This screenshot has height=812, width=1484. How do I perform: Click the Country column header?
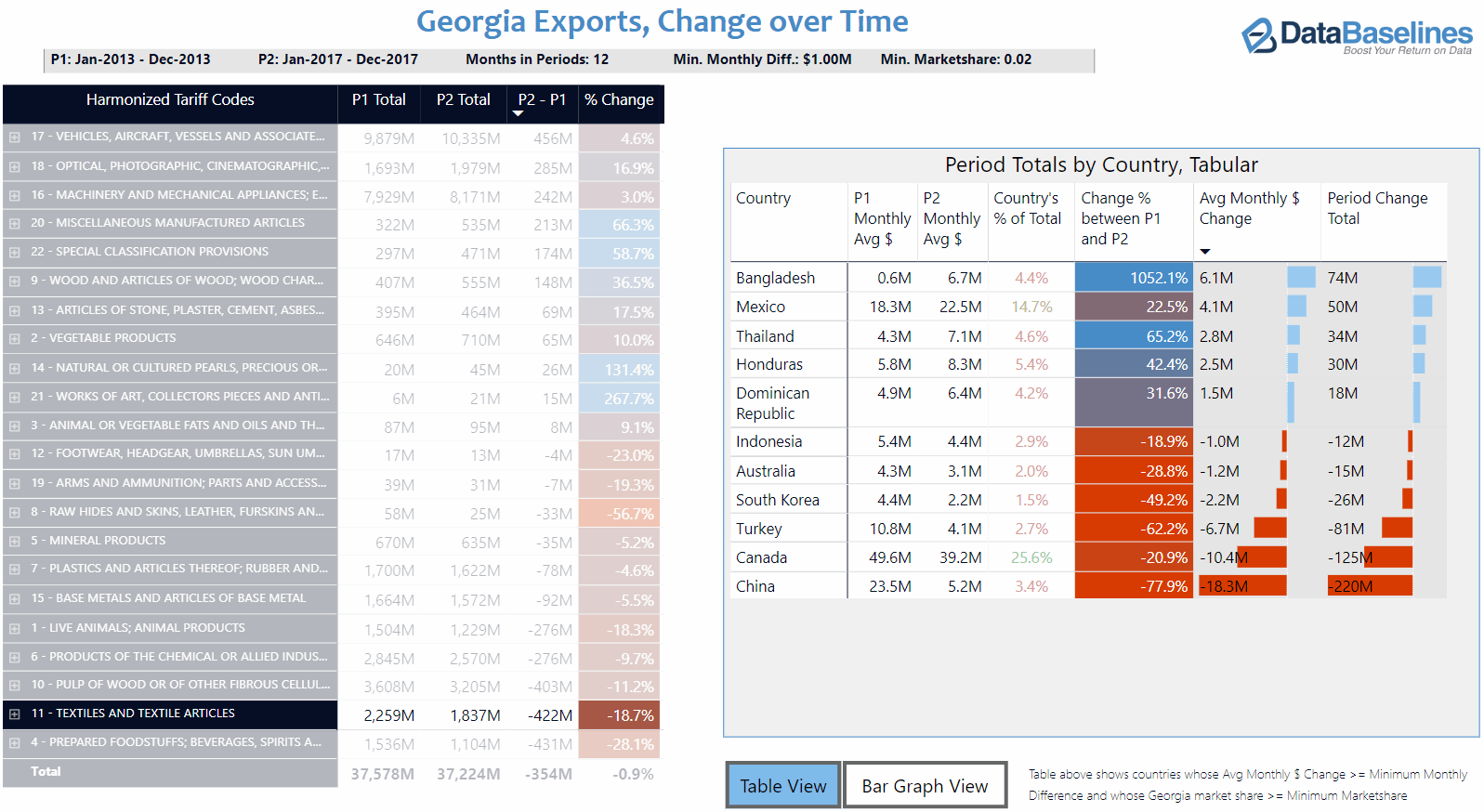[763, 199]
